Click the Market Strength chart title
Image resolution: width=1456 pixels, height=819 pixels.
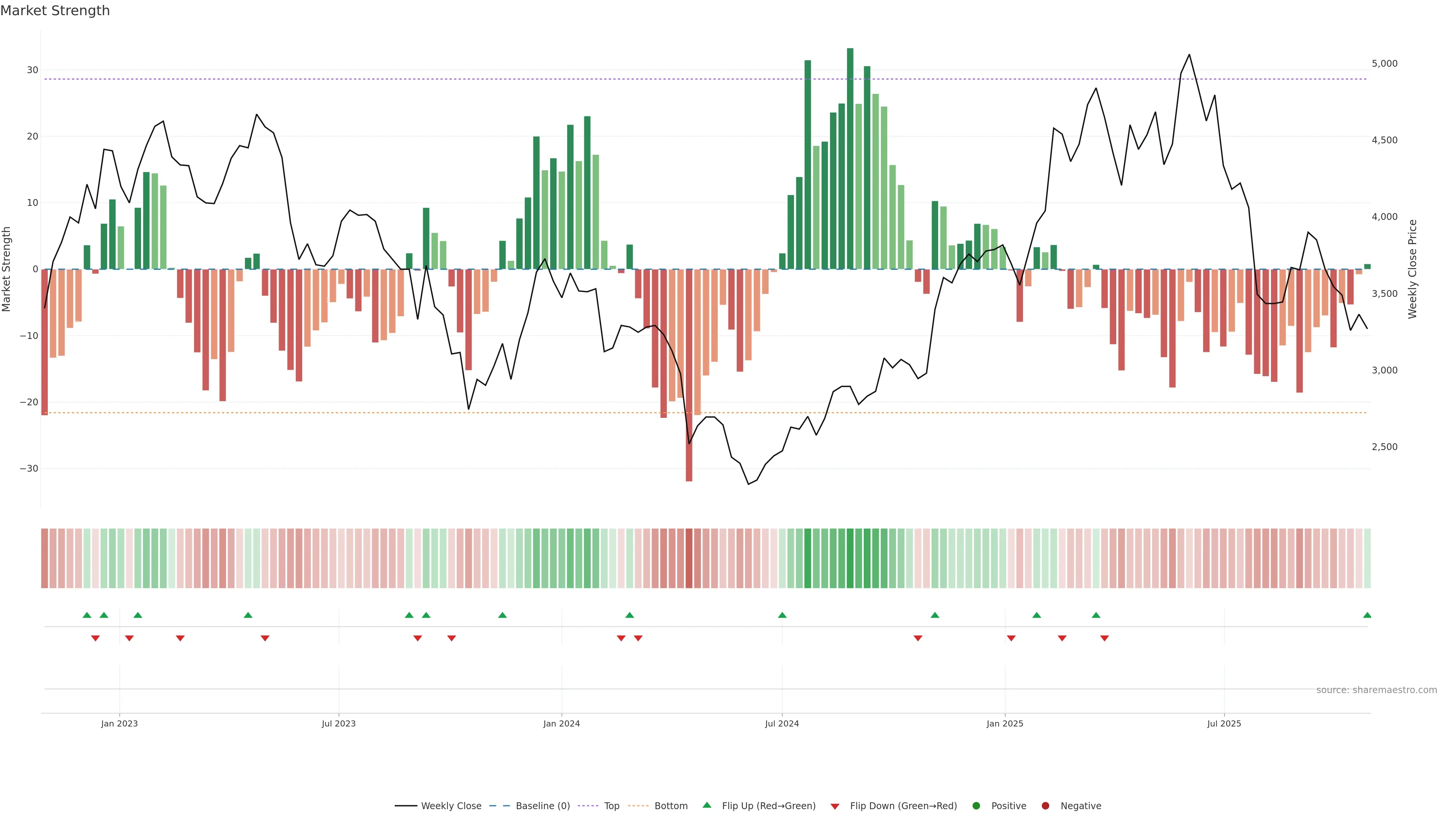pyautogui.click(x=55, y=10)
